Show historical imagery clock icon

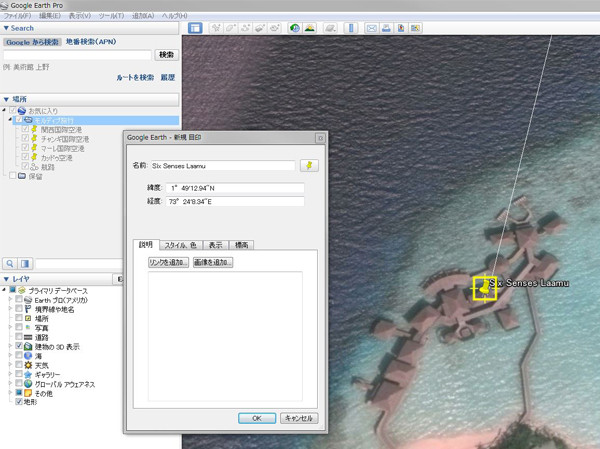tap(295, 28)
